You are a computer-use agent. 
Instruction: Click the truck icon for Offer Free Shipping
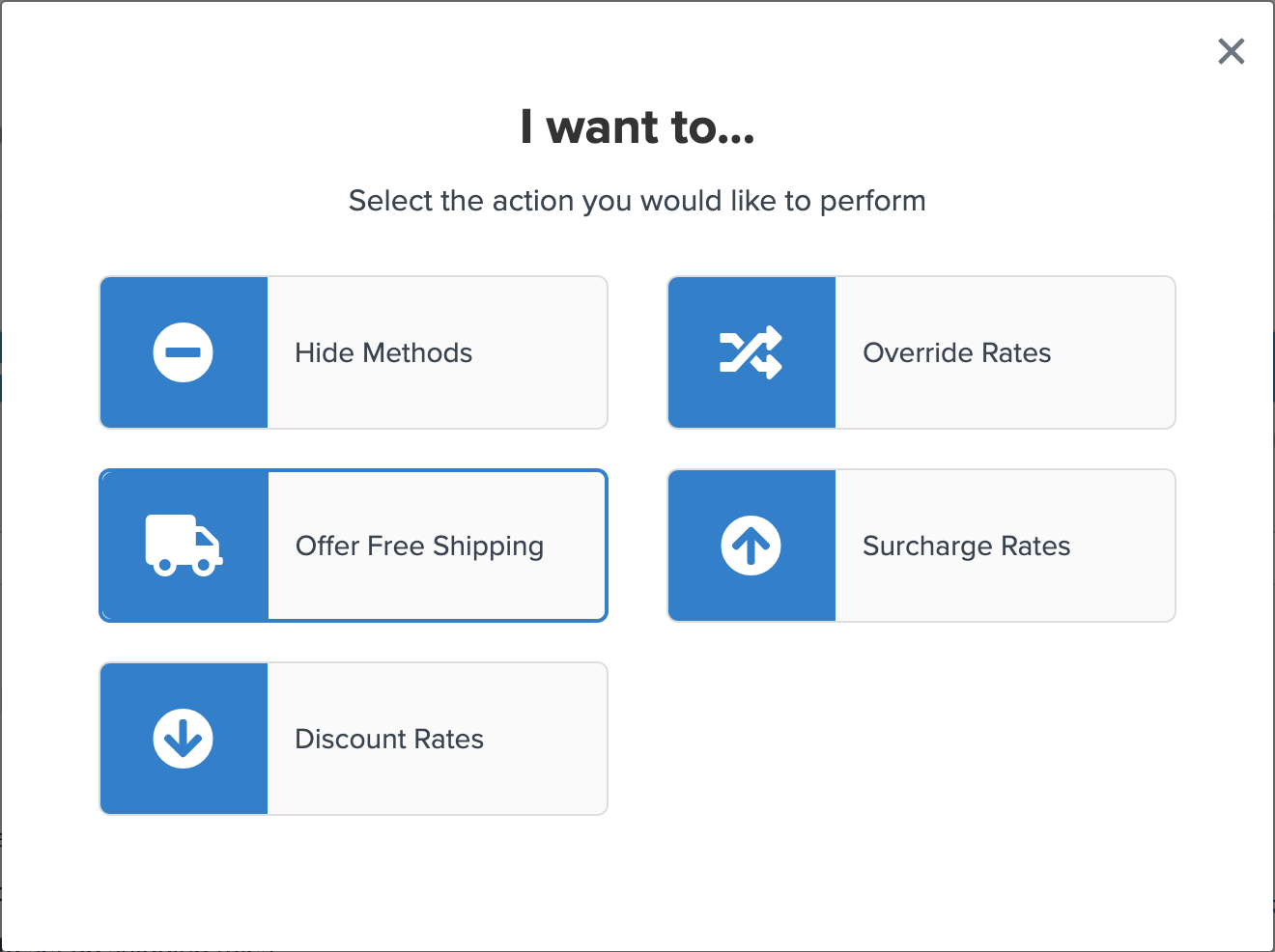pyautogui.click(x=183, y=546)
